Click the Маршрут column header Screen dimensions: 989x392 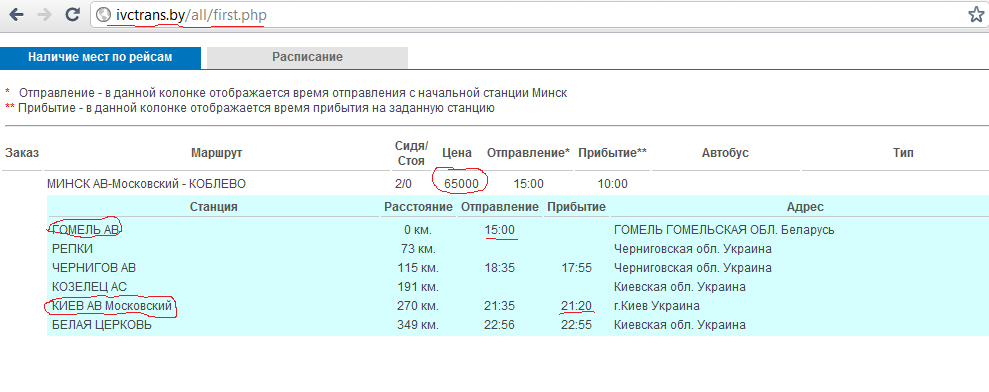click(x=216, y=153)
